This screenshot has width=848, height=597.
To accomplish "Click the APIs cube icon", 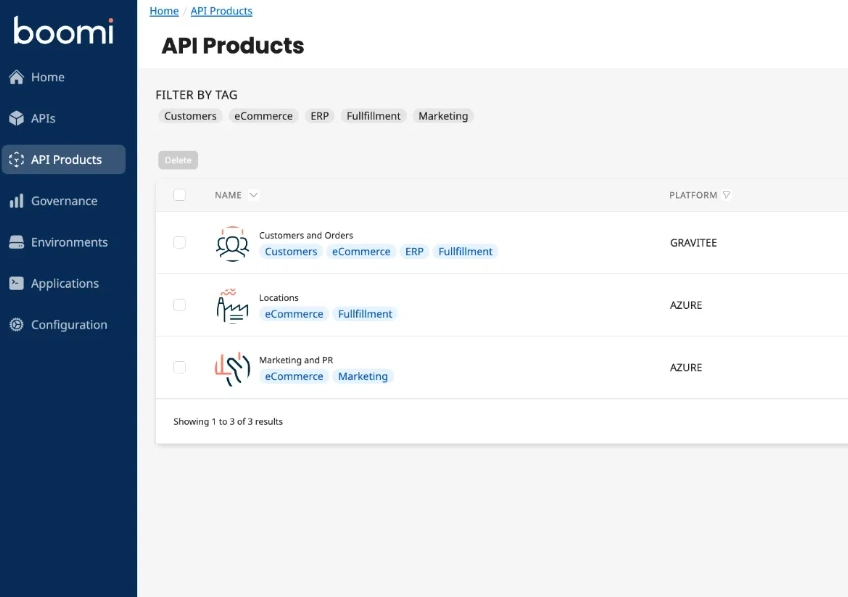I will tap(16, 118).
